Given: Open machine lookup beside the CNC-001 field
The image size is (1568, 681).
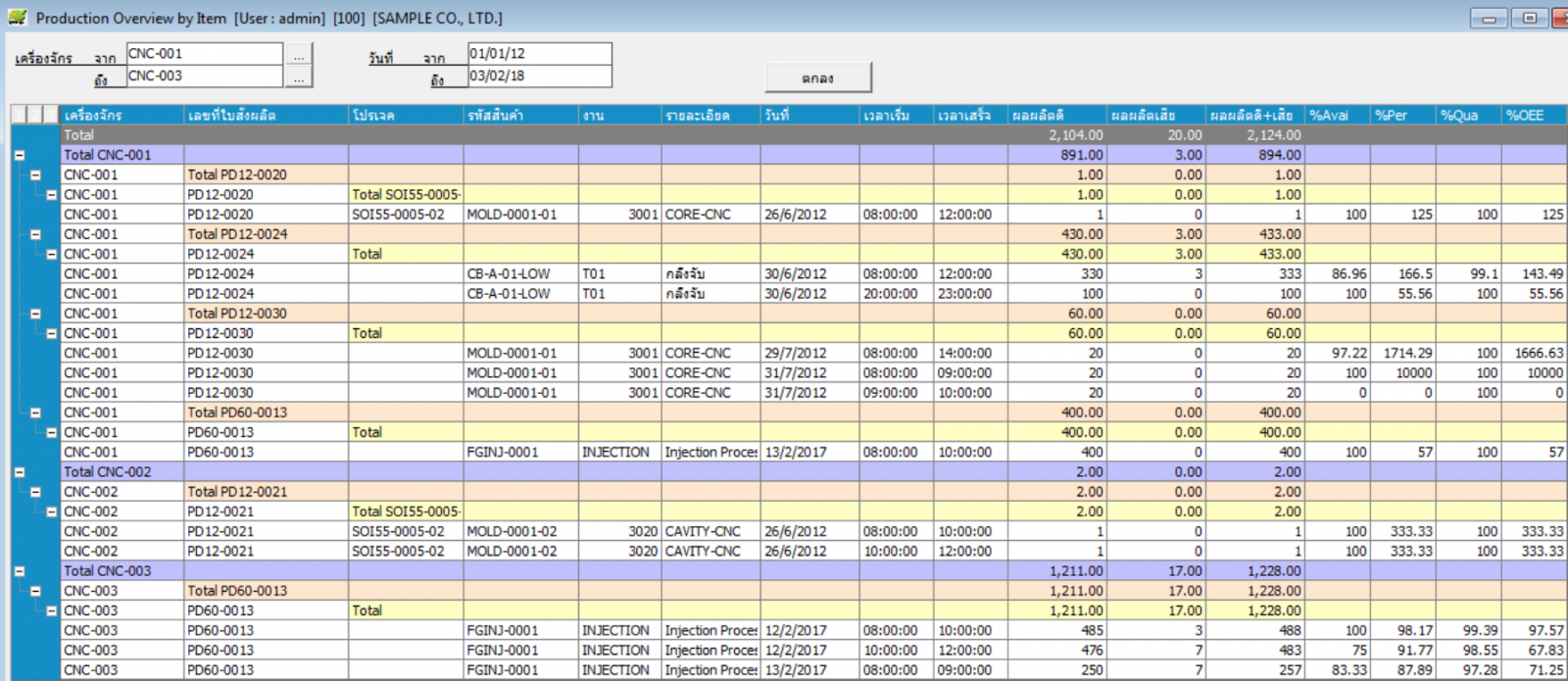Looking at the screenshot, I should click(299, 56).
